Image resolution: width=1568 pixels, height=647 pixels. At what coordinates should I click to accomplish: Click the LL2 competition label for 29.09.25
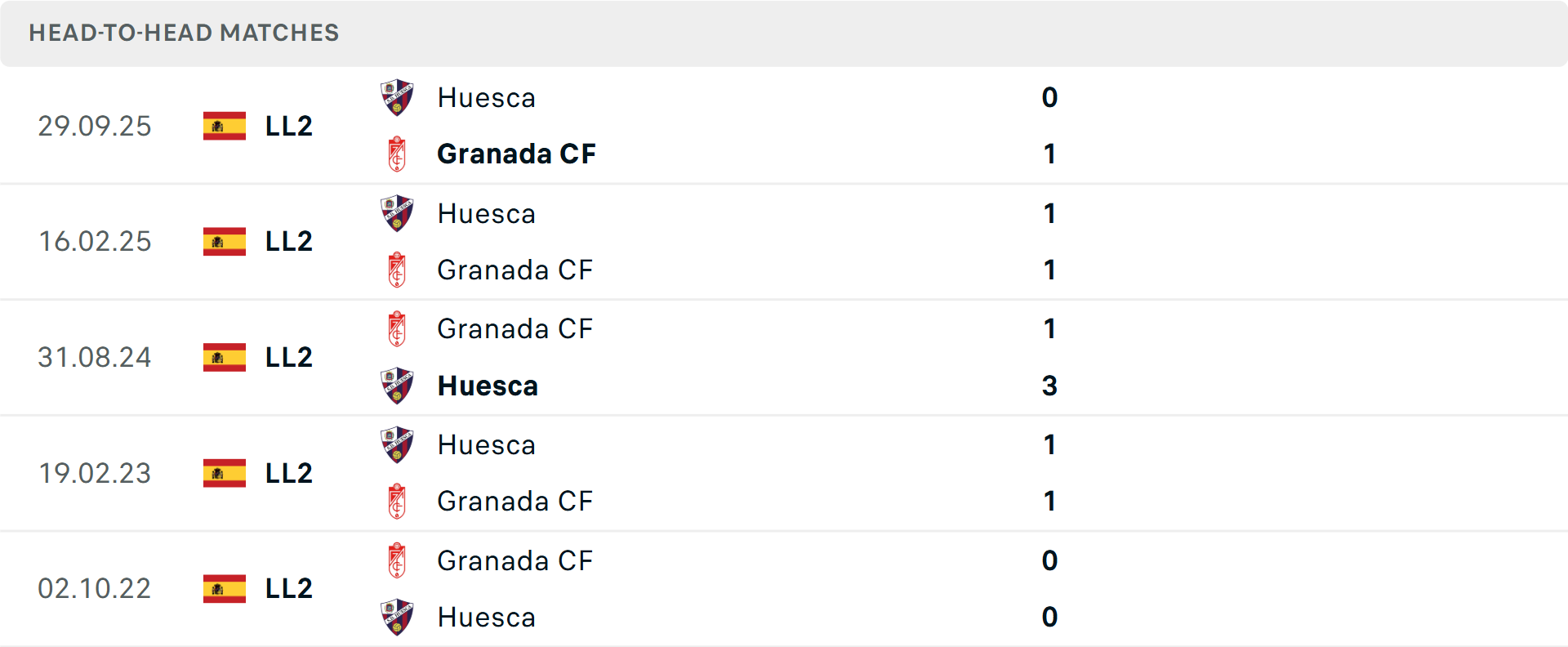[287, 126]
